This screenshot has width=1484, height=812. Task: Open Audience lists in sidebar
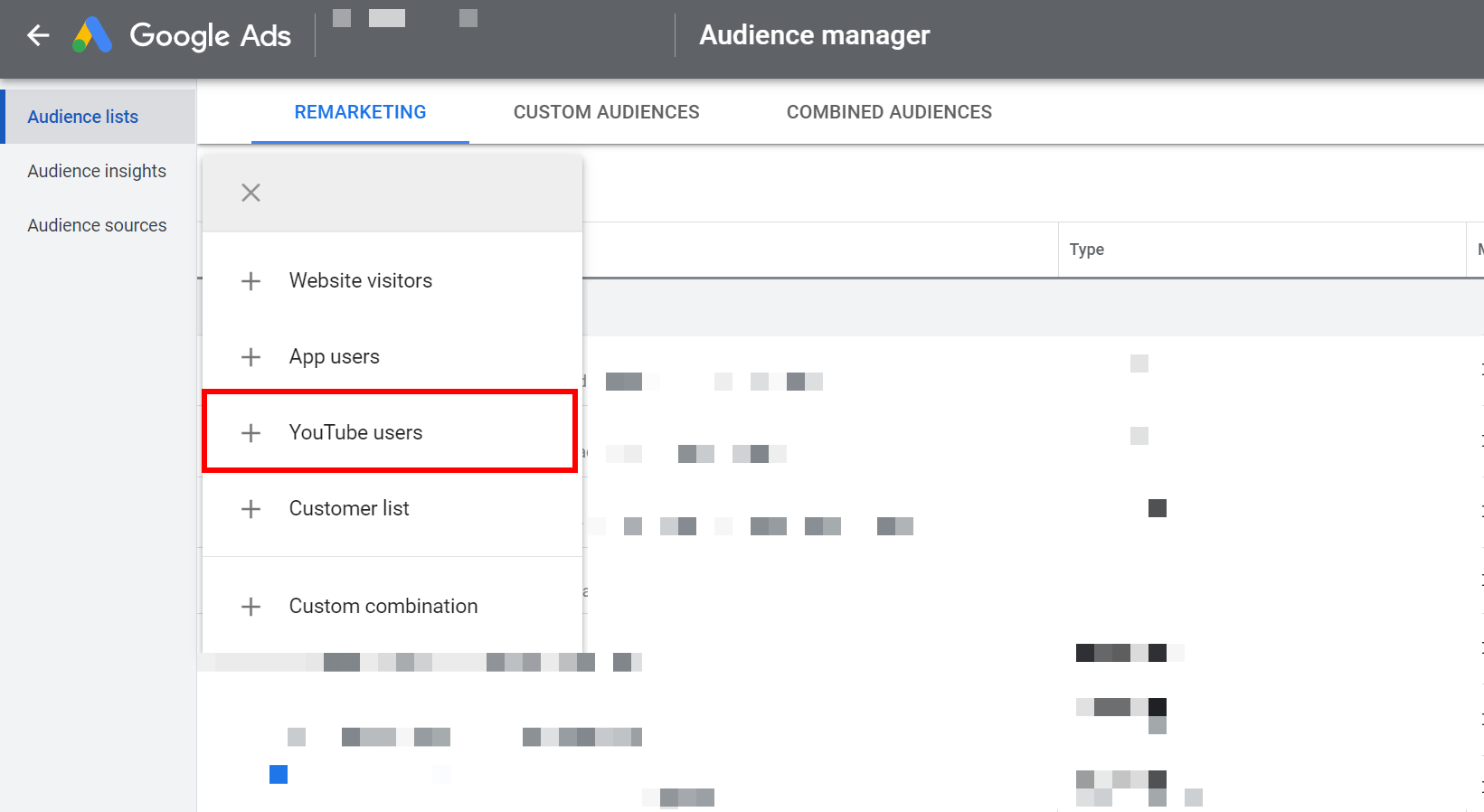click(x=99, y=117)
